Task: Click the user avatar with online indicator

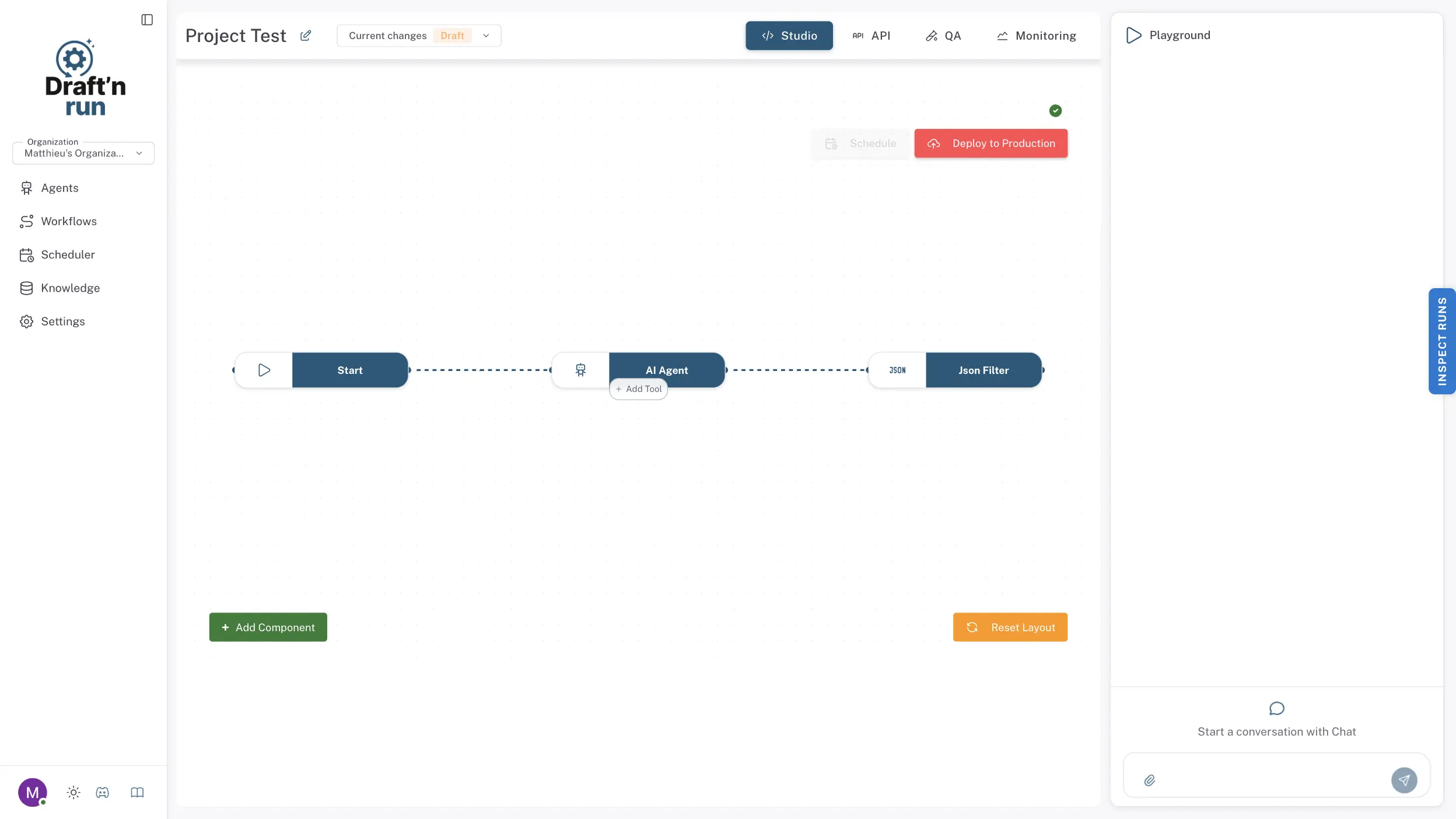Action: (33, 792)
